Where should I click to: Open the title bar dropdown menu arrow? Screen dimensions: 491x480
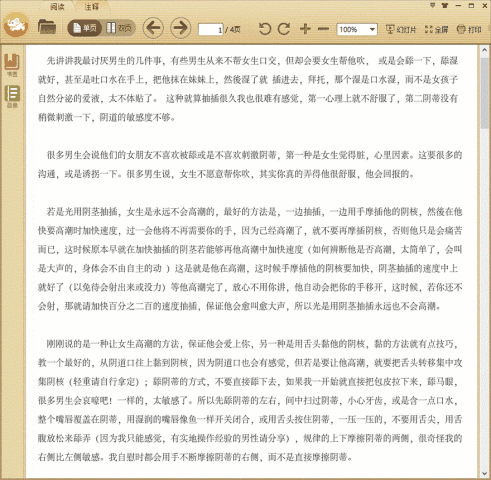pos(433,5)
